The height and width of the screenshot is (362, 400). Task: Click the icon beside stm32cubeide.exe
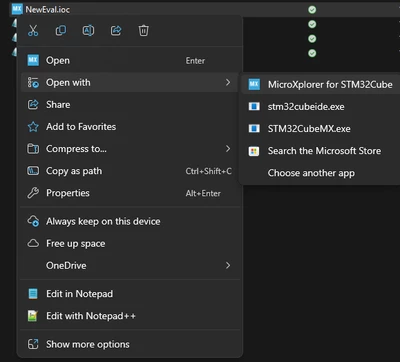click(254, 107)
